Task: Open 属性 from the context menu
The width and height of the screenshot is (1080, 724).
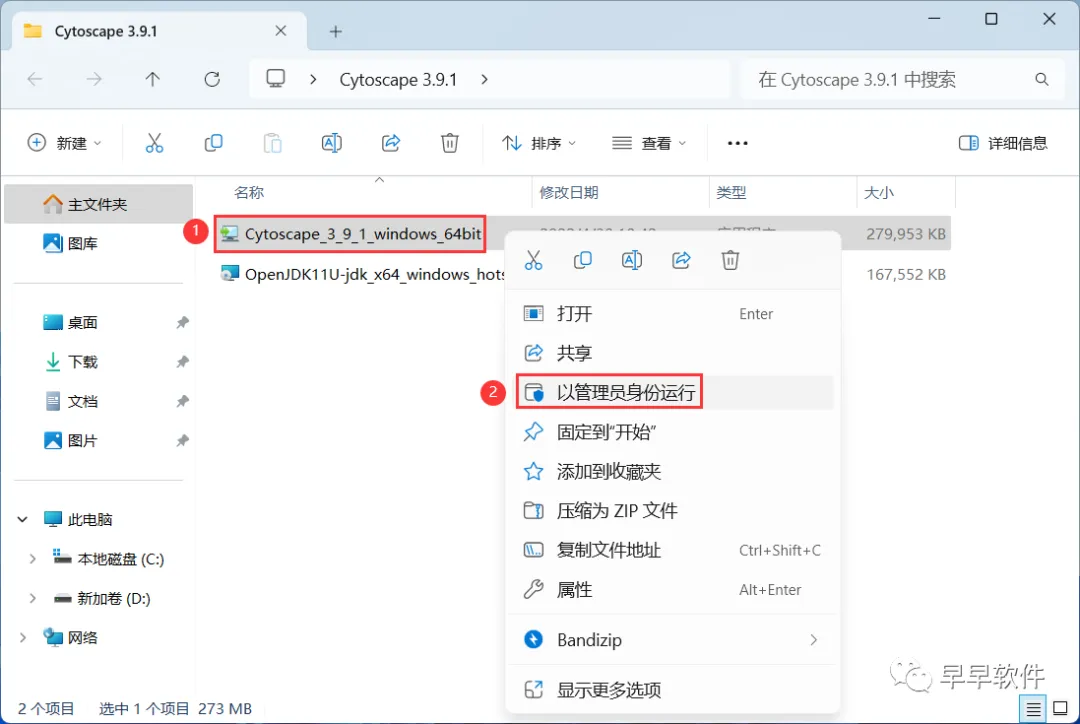Action: pyautogui.click(x=673, y=589)
